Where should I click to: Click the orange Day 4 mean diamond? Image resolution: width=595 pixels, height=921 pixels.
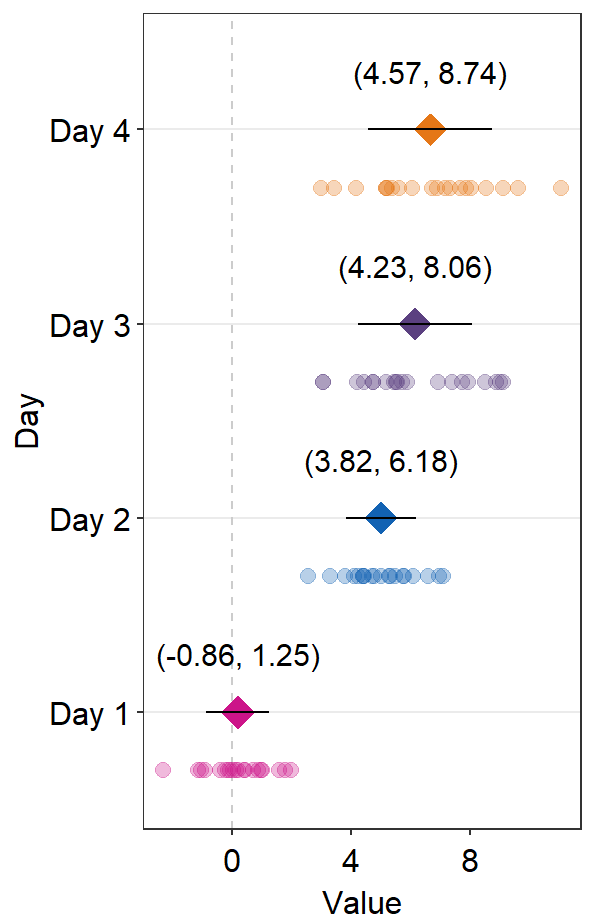(430, 129)
